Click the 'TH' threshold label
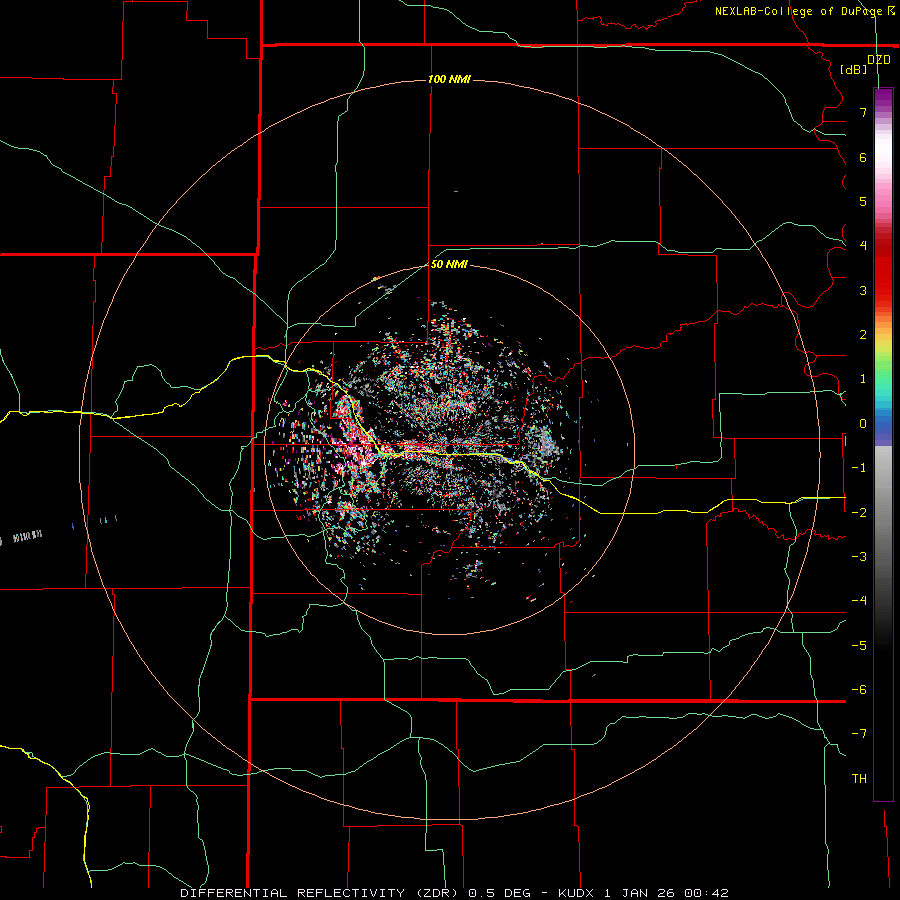 [859, 778]
